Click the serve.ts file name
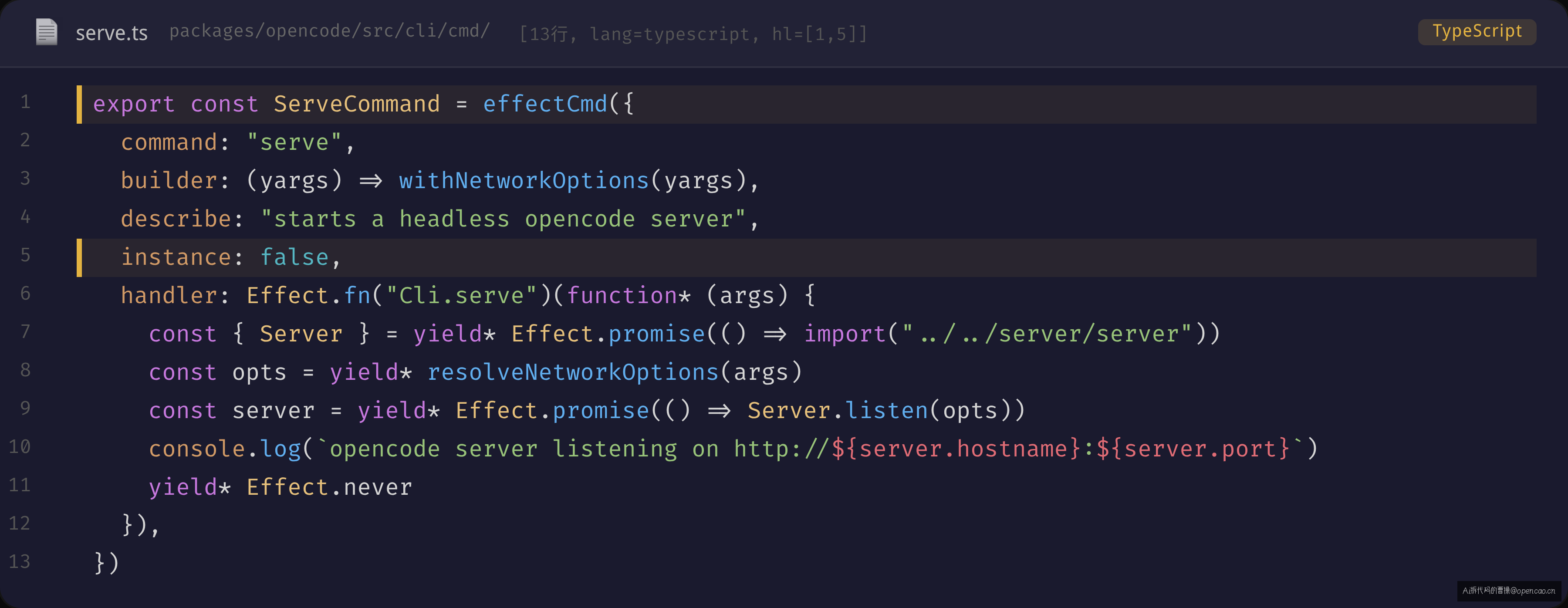Image resolution: width=1568 pixels, height=608 pixels. 112,33
